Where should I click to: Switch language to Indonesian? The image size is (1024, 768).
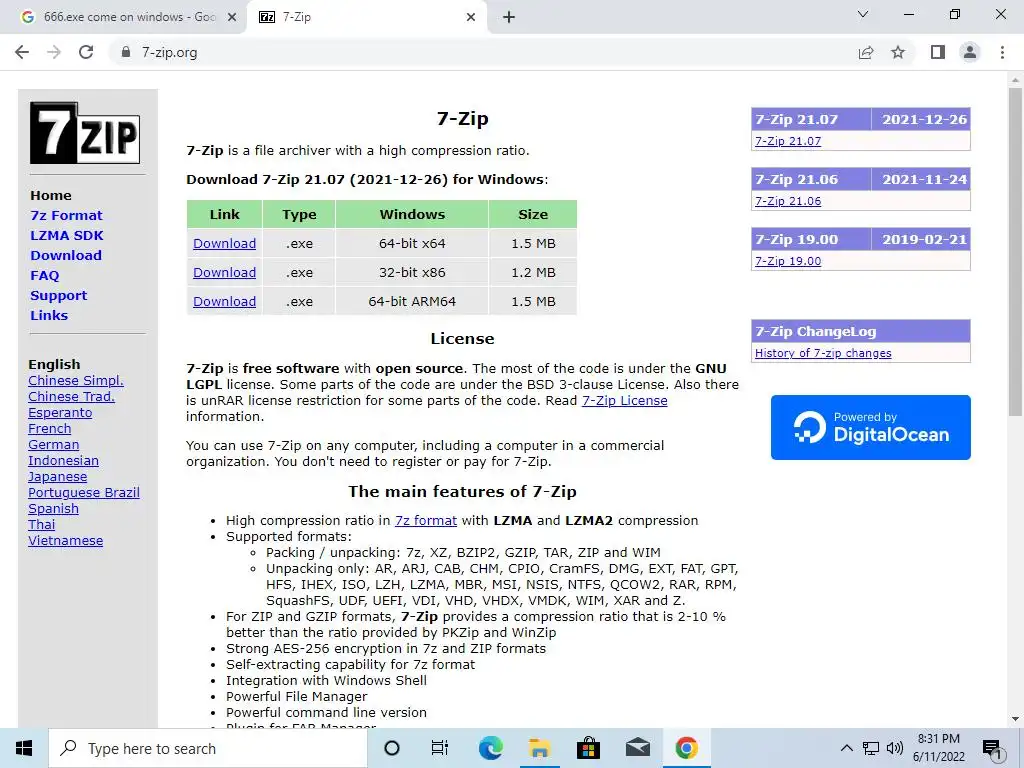coord(63,460)
